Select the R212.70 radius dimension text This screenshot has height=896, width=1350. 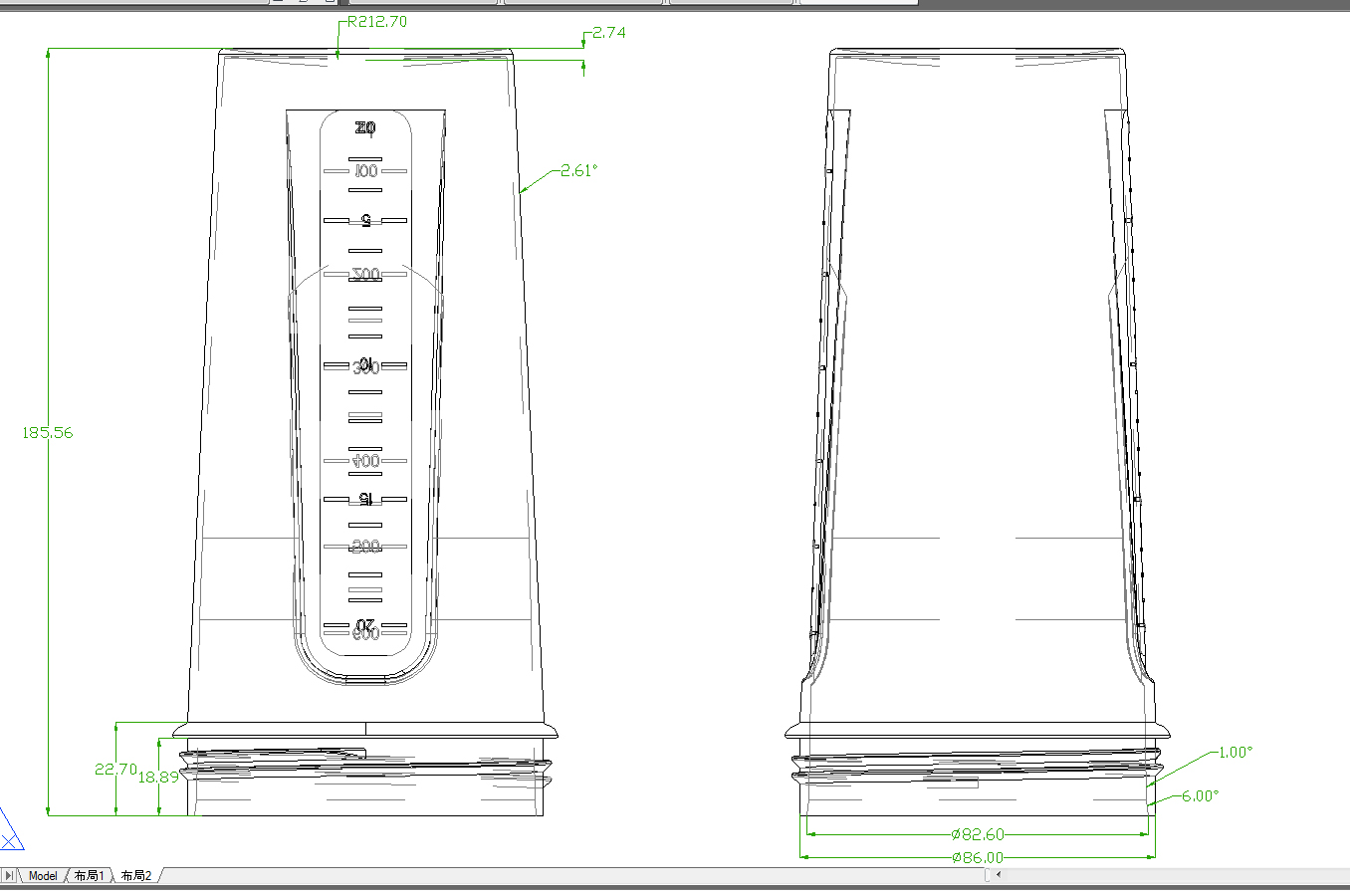click(x=376, y=22)
